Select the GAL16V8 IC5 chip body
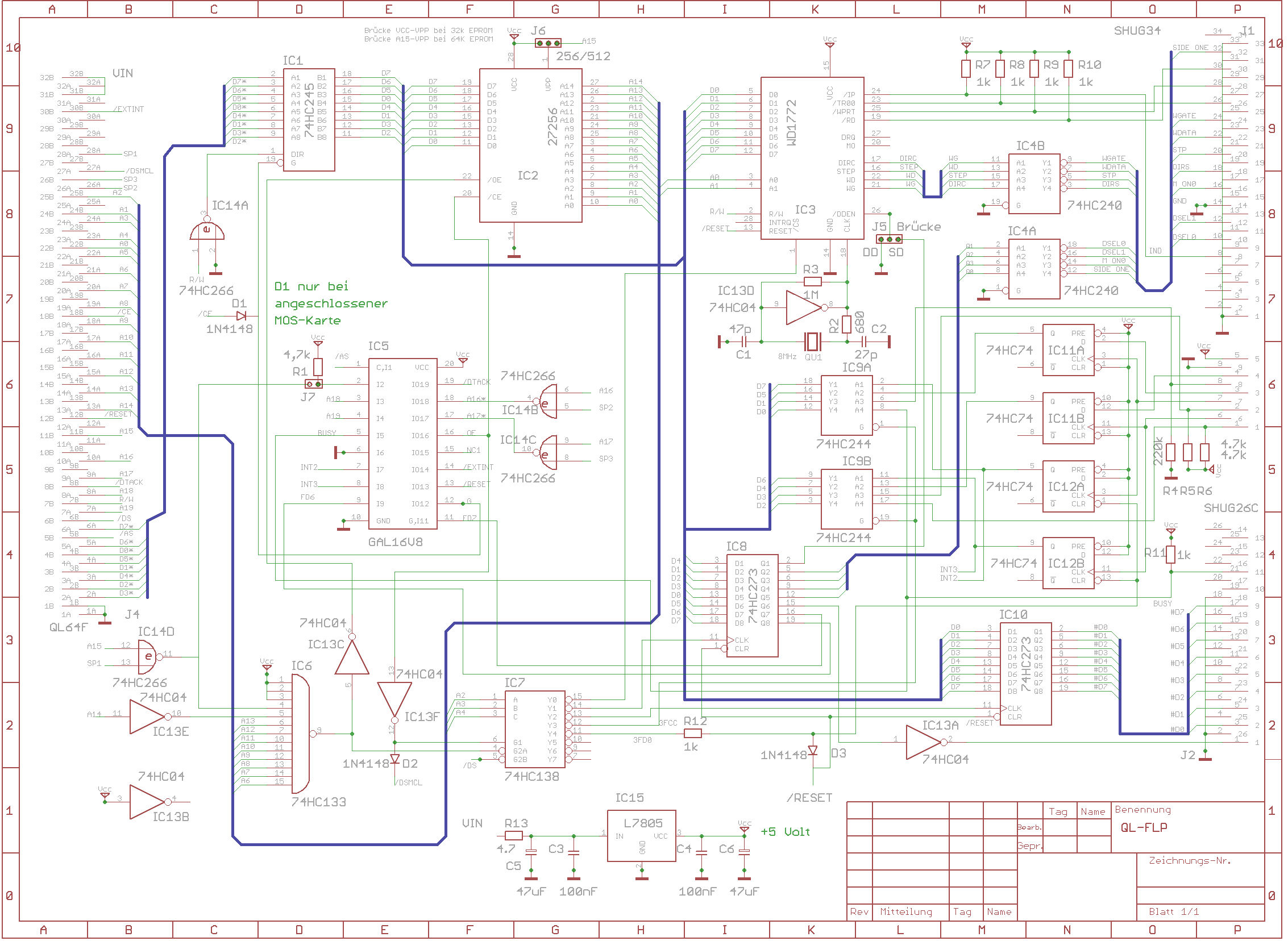This screenshot has width=1288, height=941. coord(403,444)
